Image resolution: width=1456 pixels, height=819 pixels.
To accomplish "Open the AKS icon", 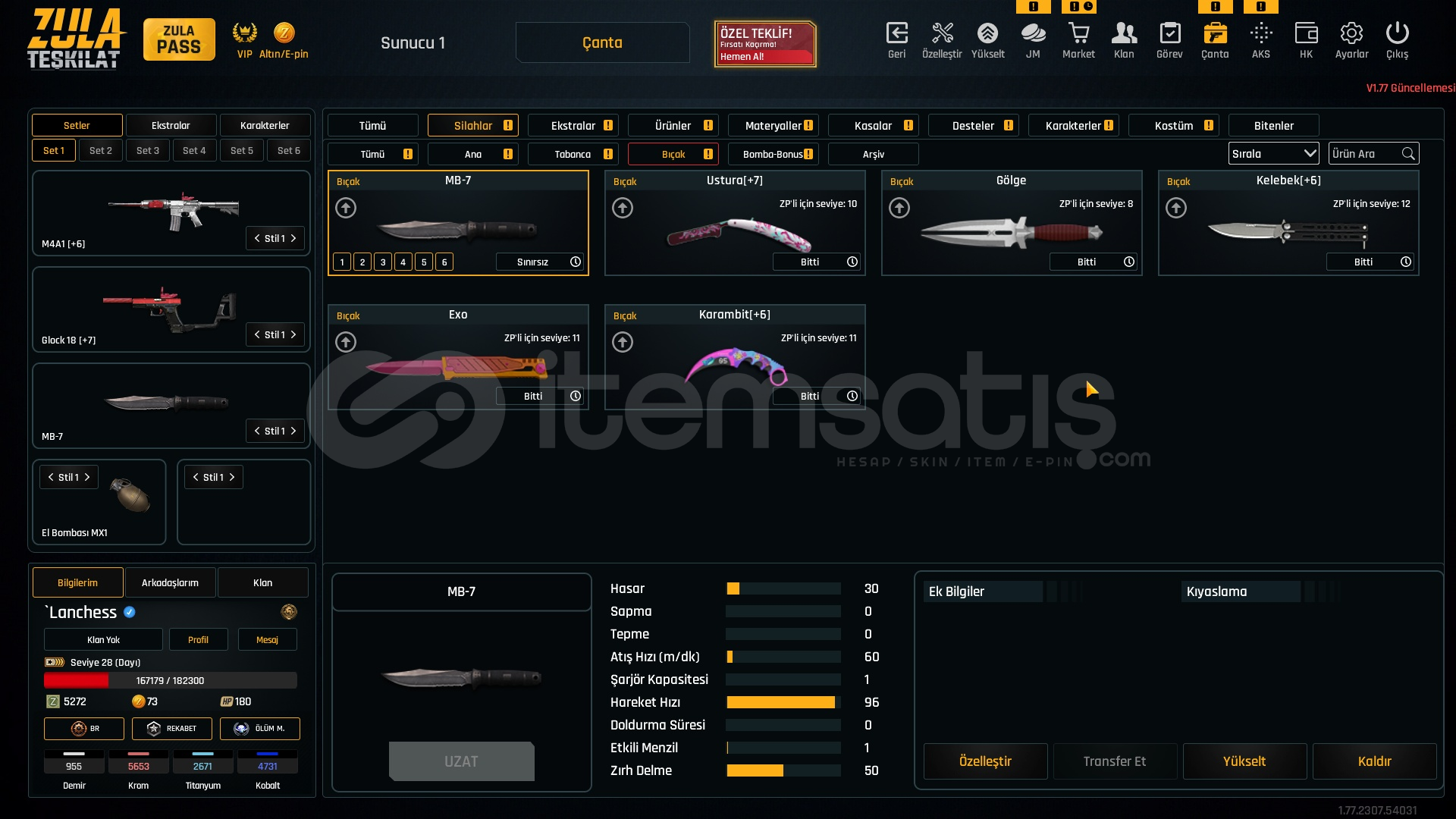I will pos(1261,33).
